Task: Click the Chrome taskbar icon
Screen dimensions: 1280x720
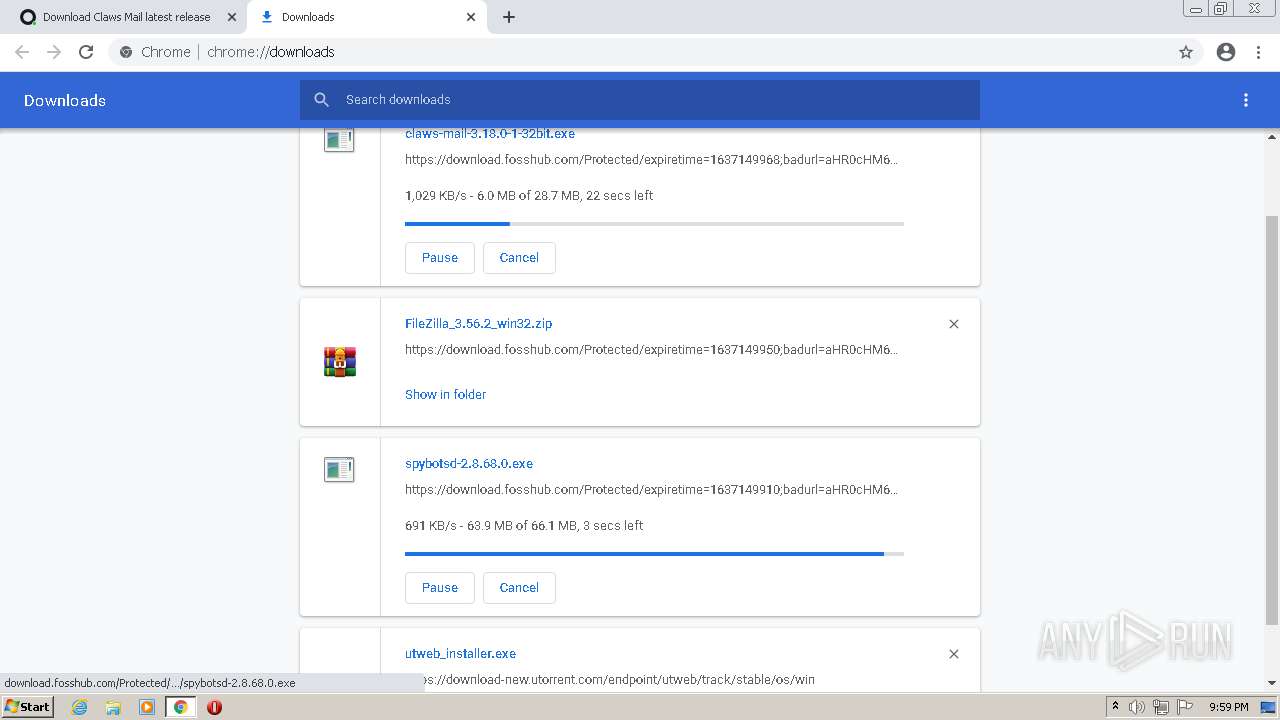Action: 180,707
